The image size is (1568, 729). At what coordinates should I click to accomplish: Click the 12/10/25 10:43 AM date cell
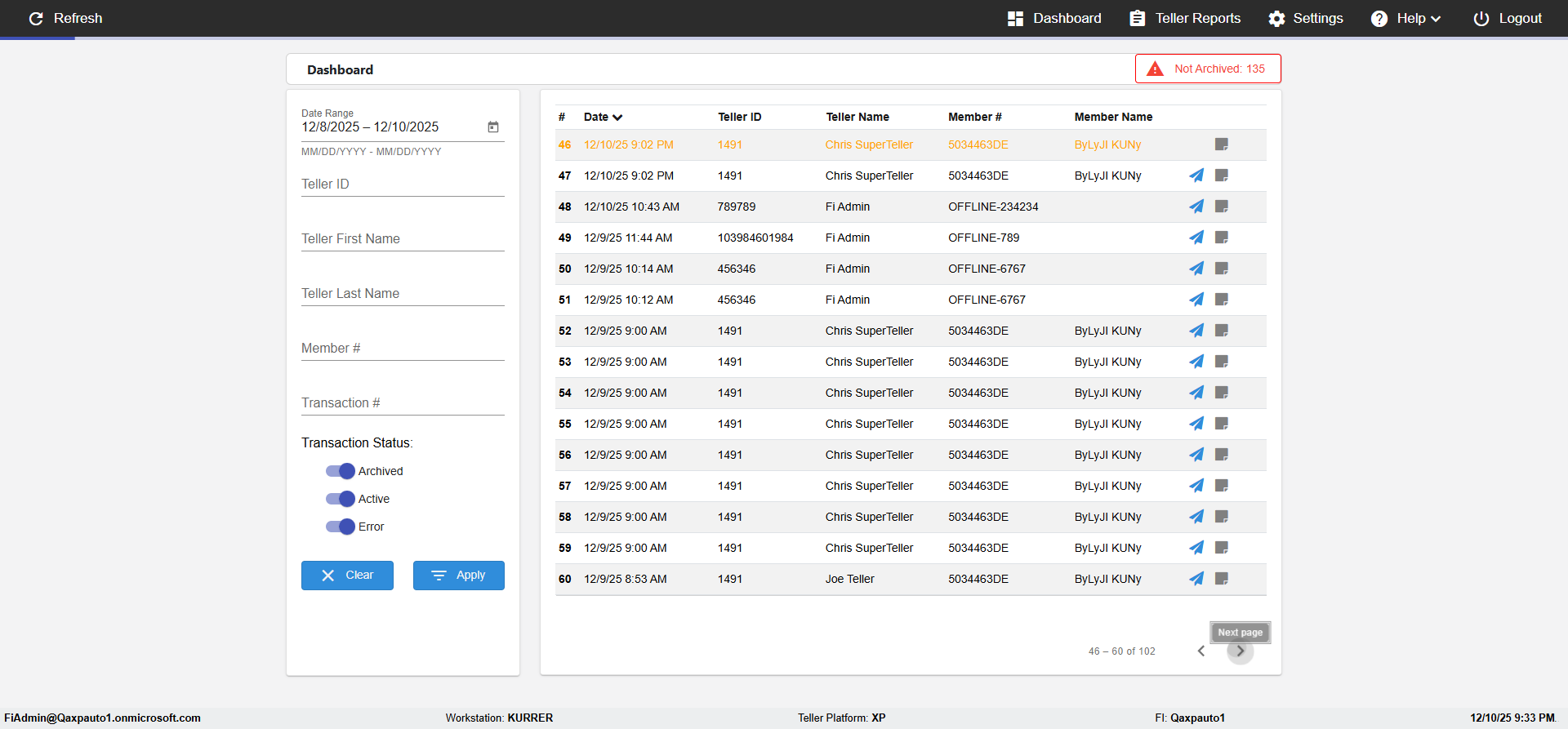(631, 207)
